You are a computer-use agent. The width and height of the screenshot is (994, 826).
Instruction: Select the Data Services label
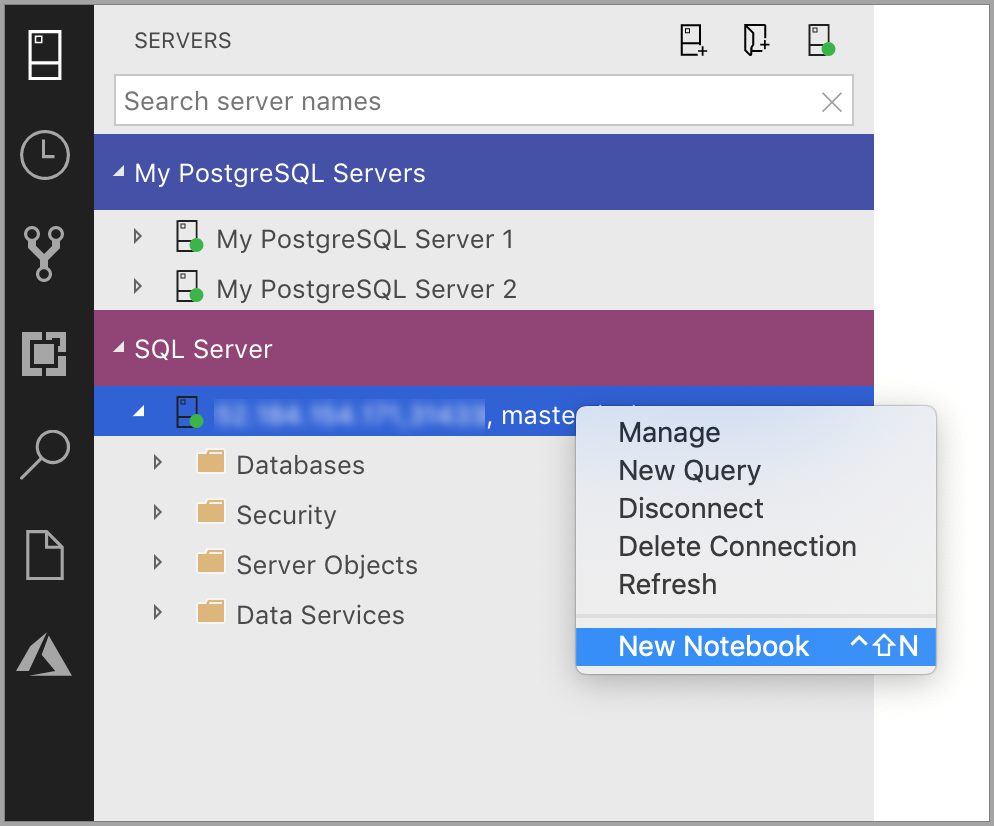coord(320,616)
